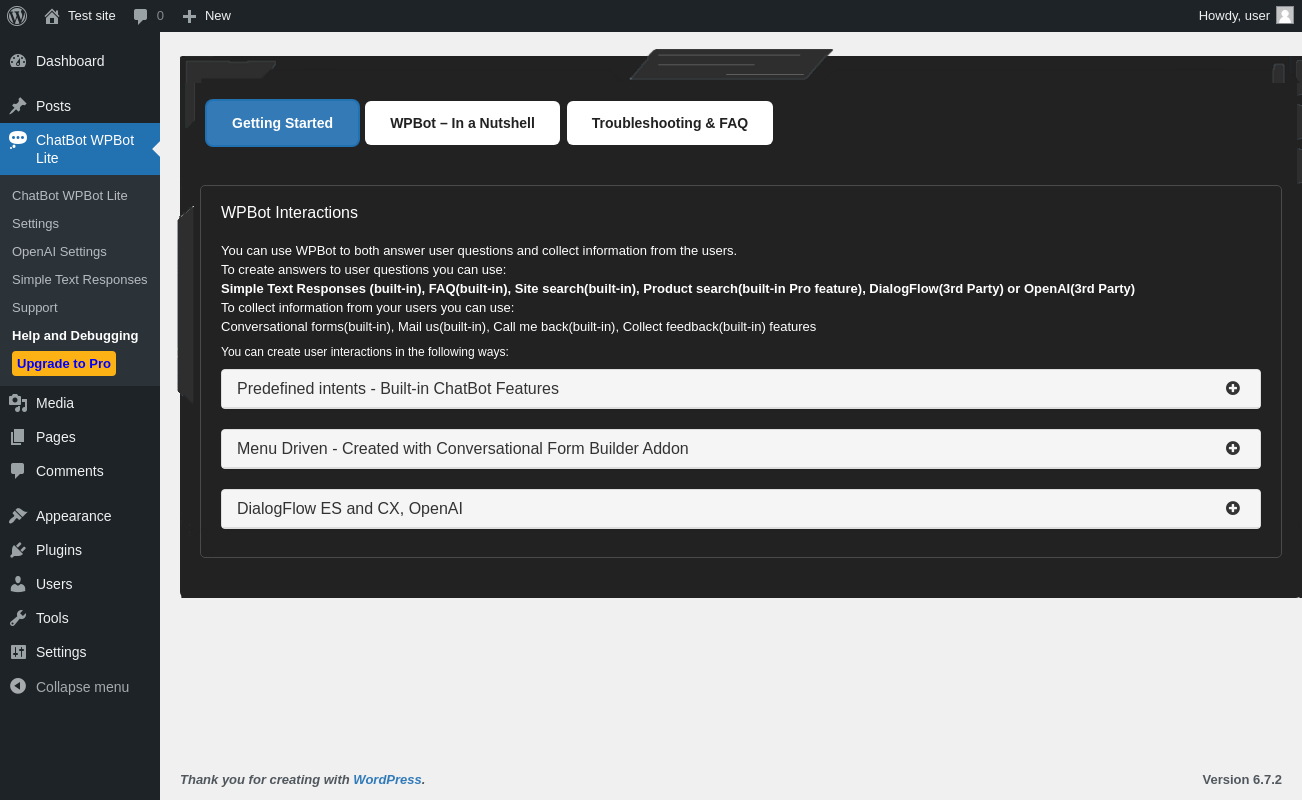Select Help and Debugging submenu item
The image size is (1302, 800).
[x=75, y=336]
